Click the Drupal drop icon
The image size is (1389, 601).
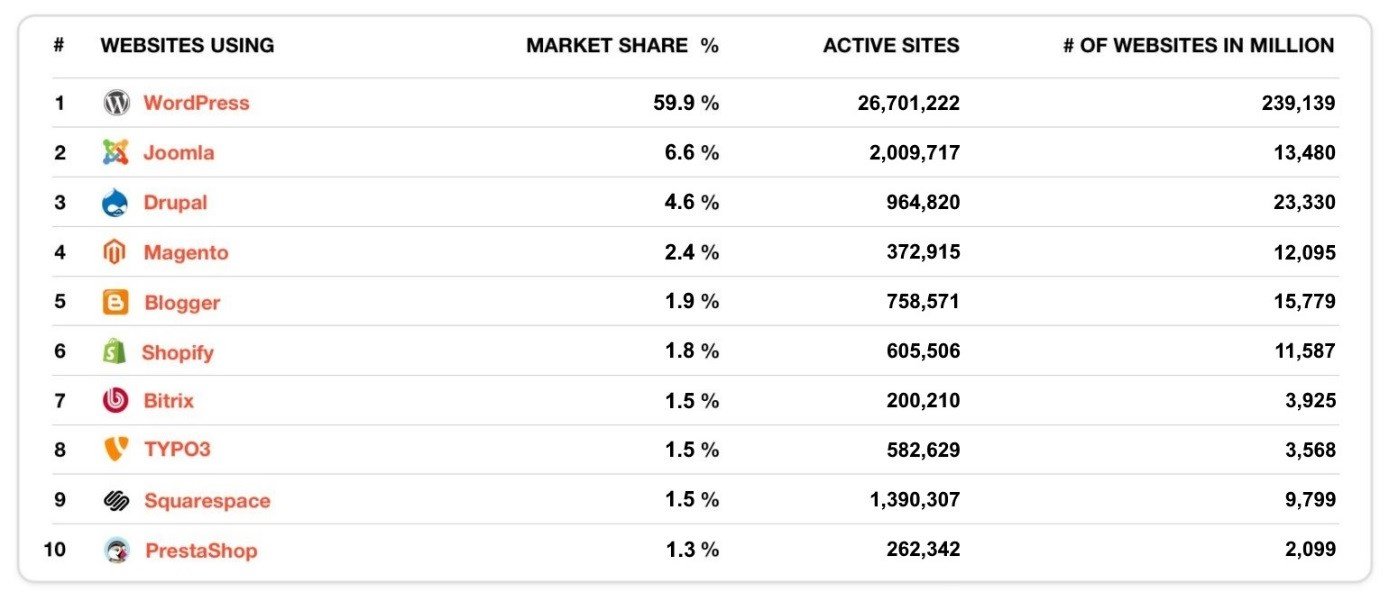(x=116, y=203)
